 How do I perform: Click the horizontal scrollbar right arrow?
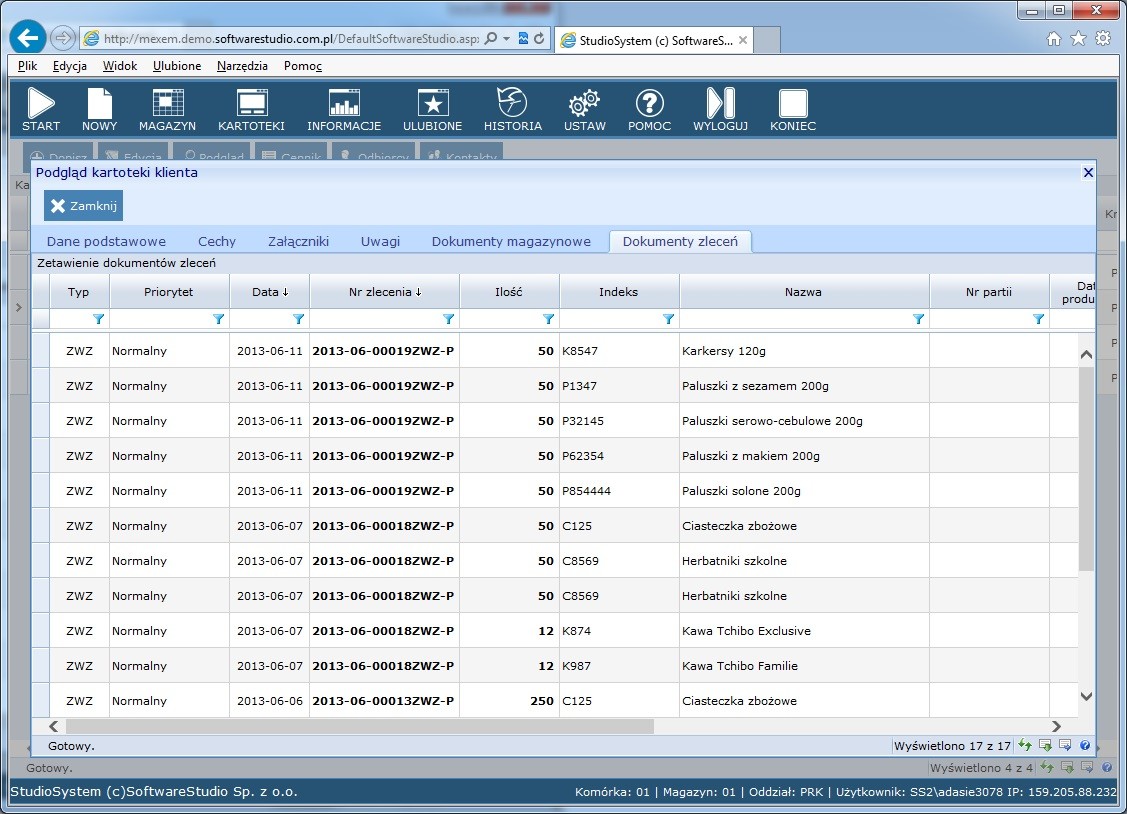tap(1056, 726)
